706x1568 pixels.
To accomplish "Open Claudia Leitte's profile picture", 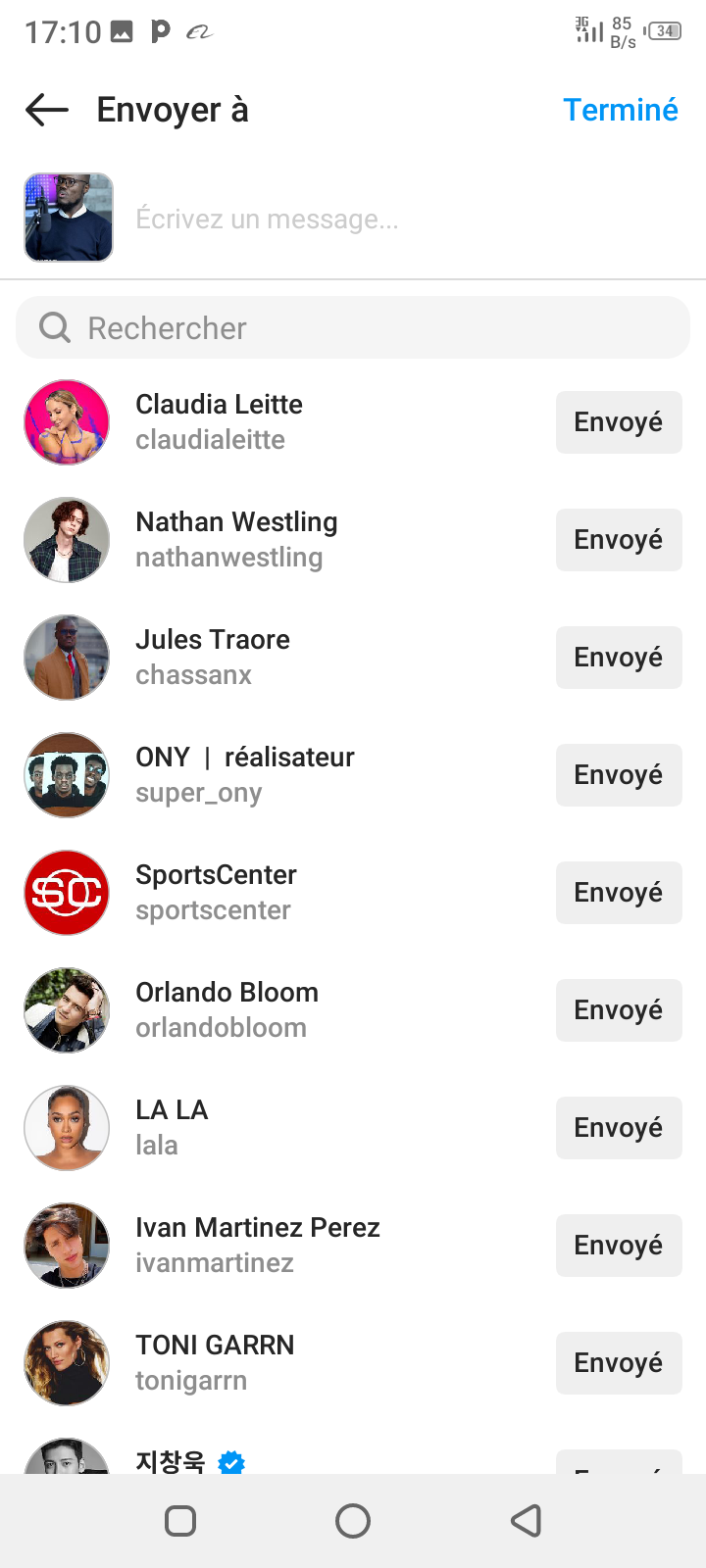I will (67, 422).
